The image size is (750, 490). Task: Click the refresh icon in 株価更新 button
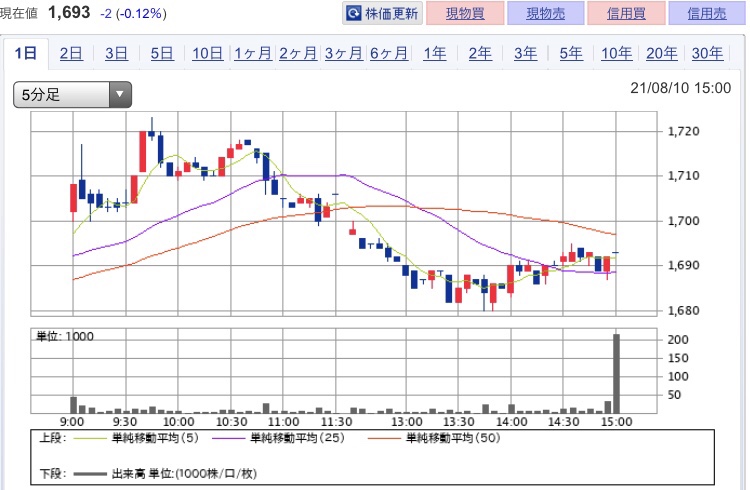click(x=353, y=13)
